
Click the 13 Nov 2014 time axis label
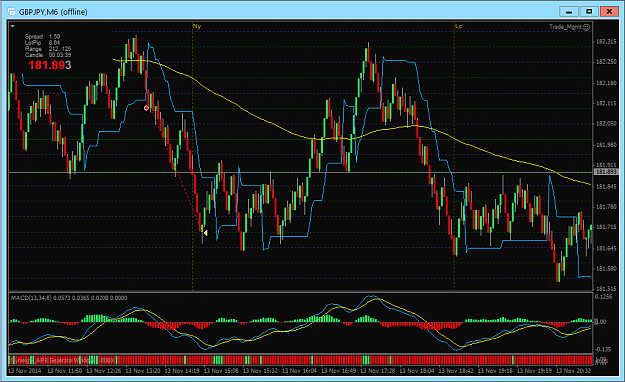coord(24,370)
